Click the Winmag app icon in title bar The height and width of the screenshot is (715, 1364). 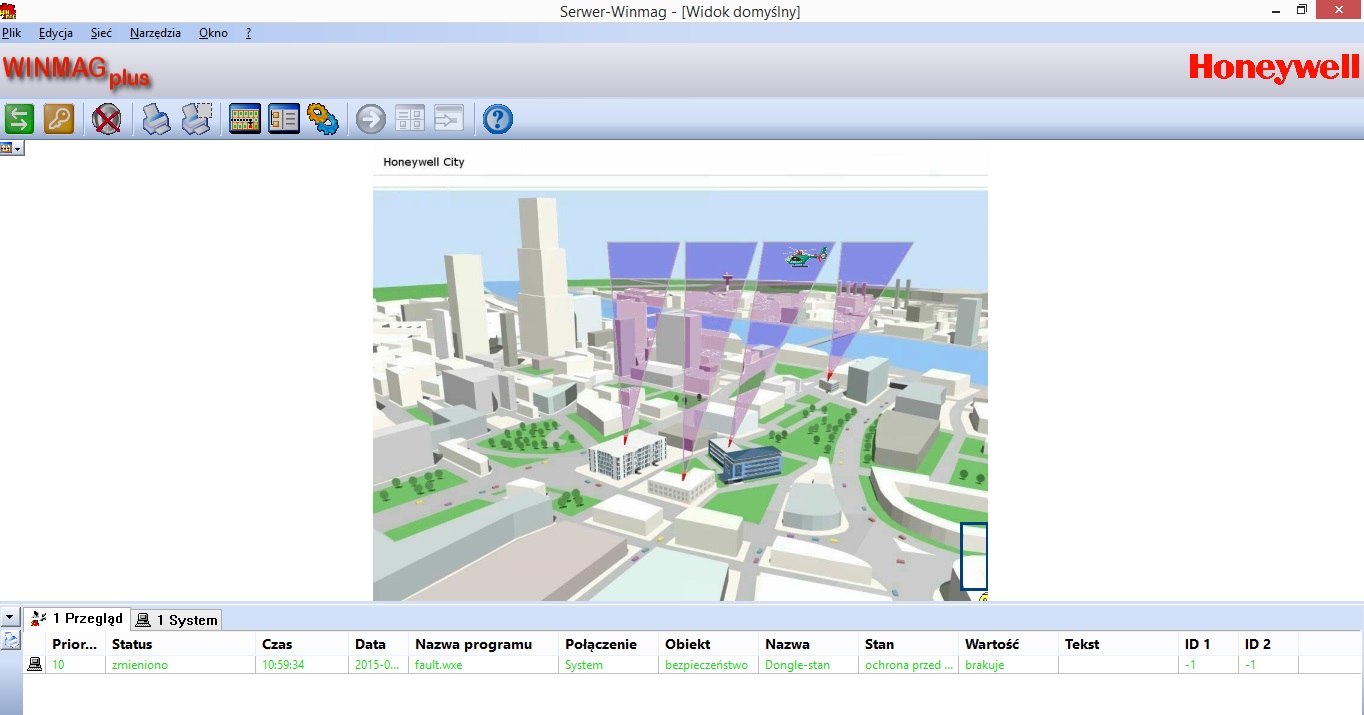pyautogui.click(x=9, y=11)
